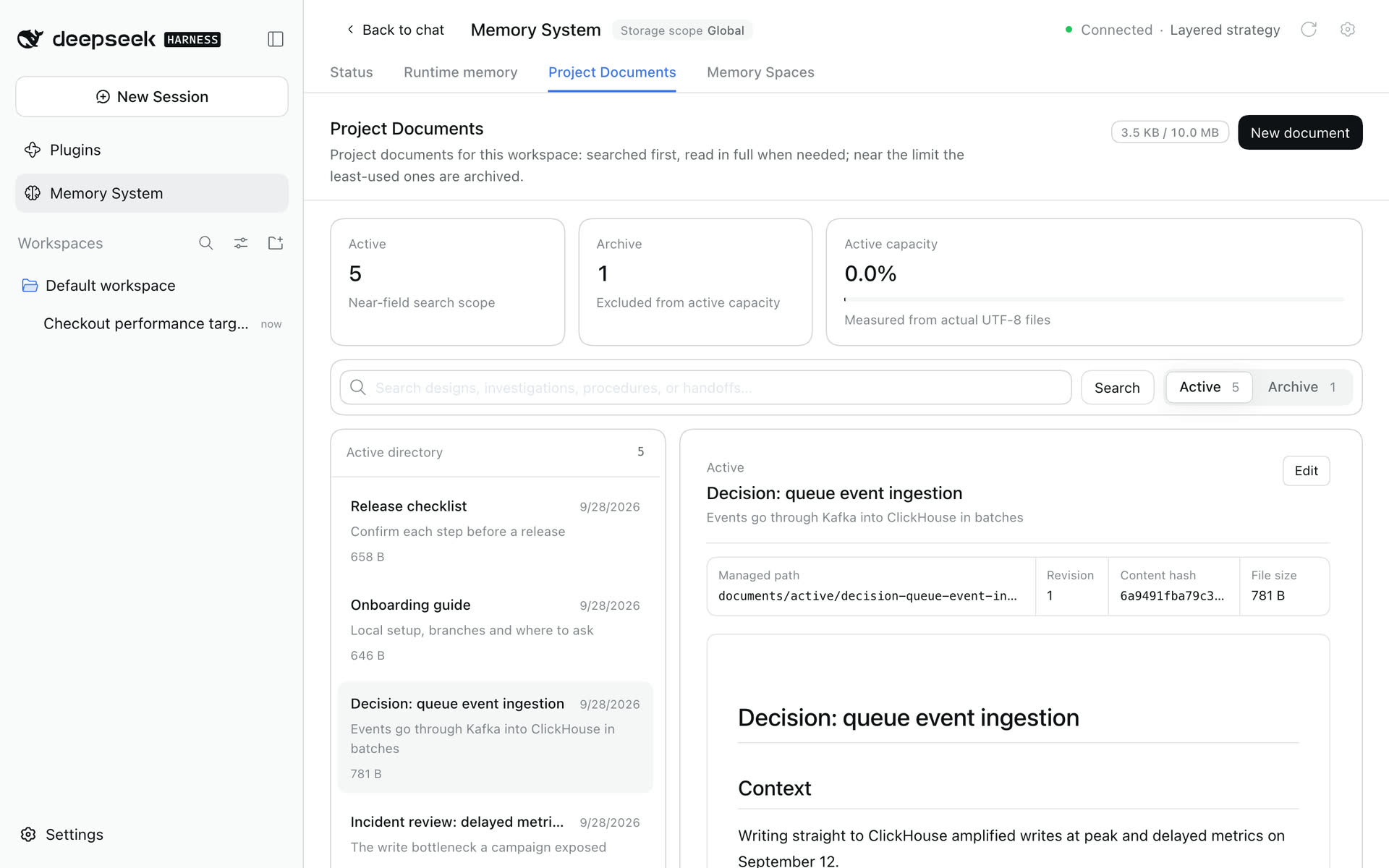Open Incident review: delayed metrics document
This screenshot has width=1389, height=868.
tap(495, 833)
